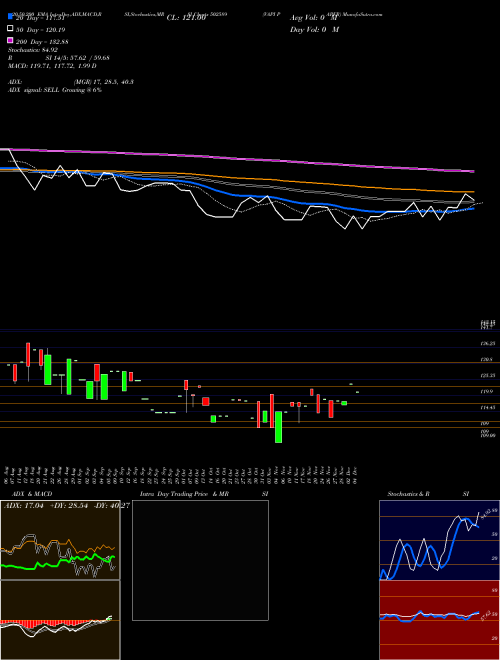Click the ADX: 17.04 value in ADX panel
Viewport: 500px width, 660px height.
[x=24, y=505]
